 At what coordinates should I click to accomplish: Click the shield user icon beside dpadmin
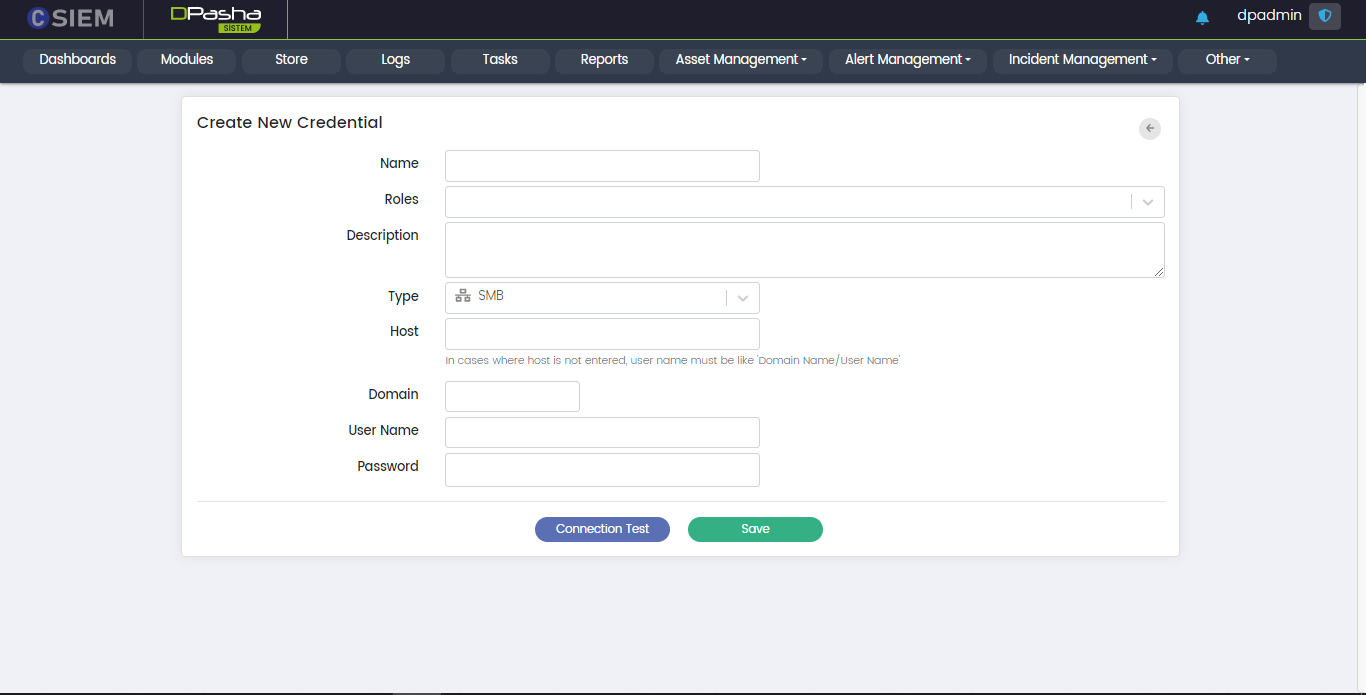(x=1324, y=16)
